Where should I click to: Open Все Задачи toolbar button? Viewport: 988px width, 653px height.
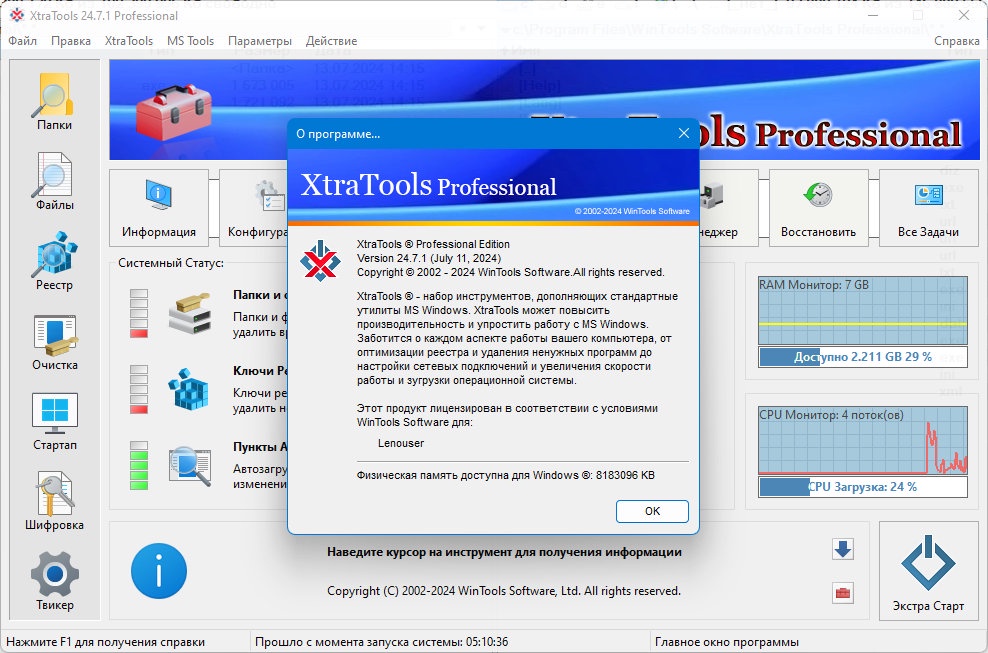pos(928,207)
